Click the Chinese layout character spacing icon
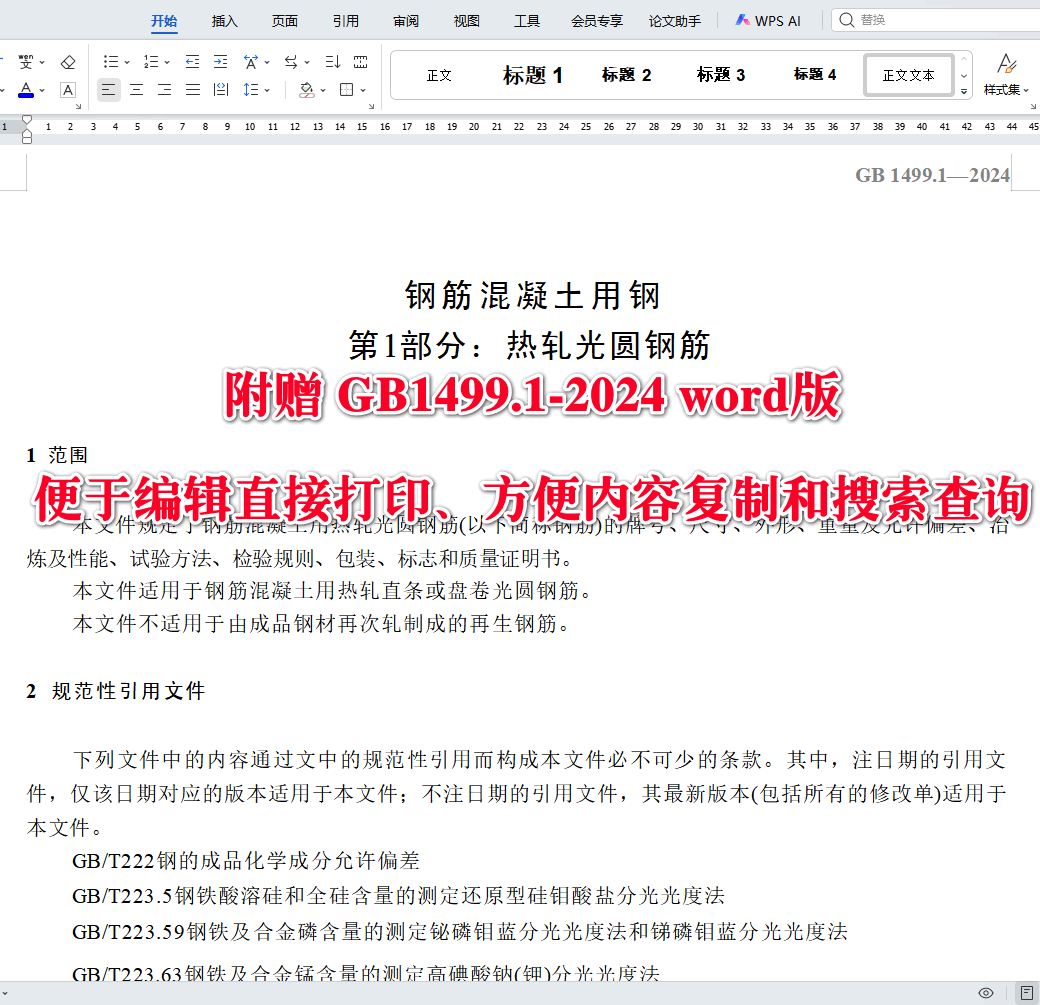This screenshot has width=1040, height=1005. pyautogui.click(x=251, y=62)
